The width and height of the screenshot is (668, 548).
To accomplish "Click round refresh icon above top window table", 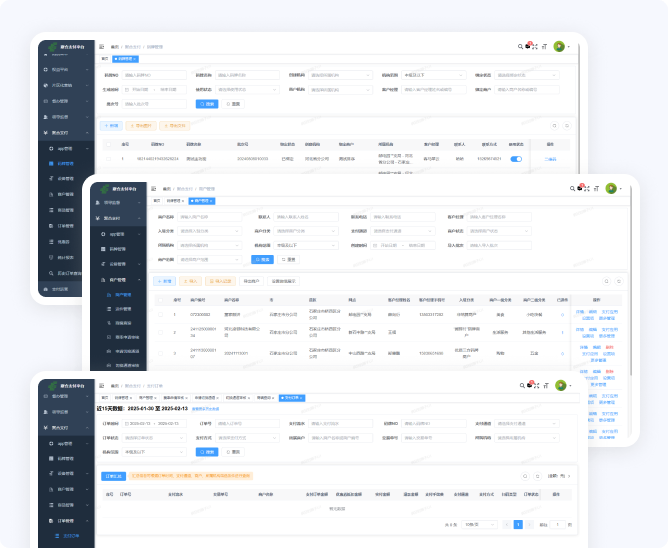I will point(567,126).
